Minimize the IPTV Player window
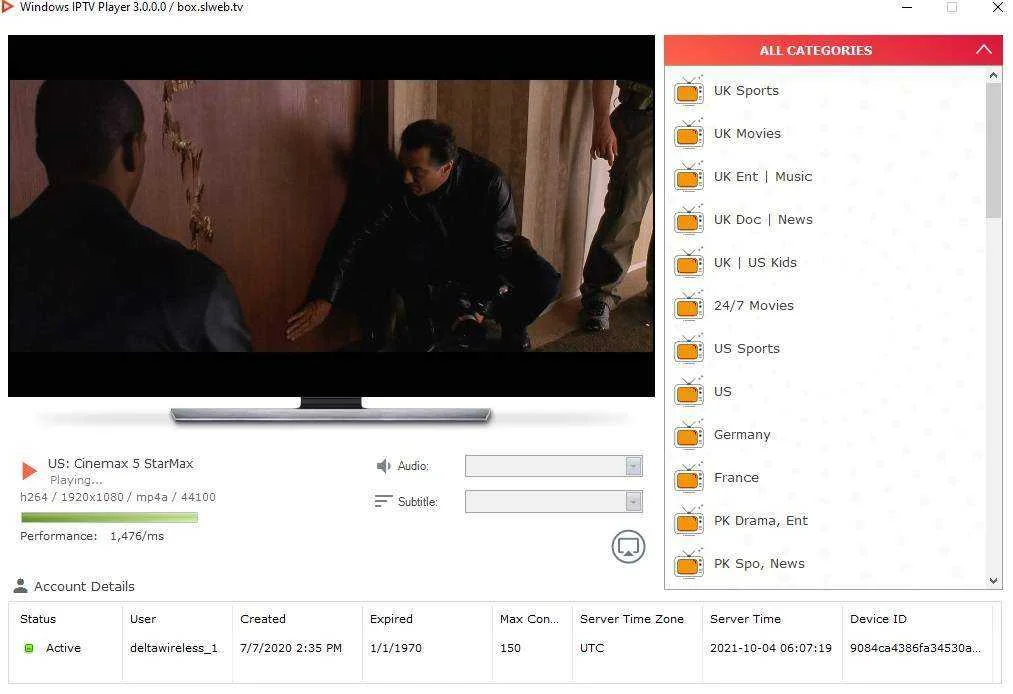The height and width of the screenshot is (694, 1013). (906, 8)
